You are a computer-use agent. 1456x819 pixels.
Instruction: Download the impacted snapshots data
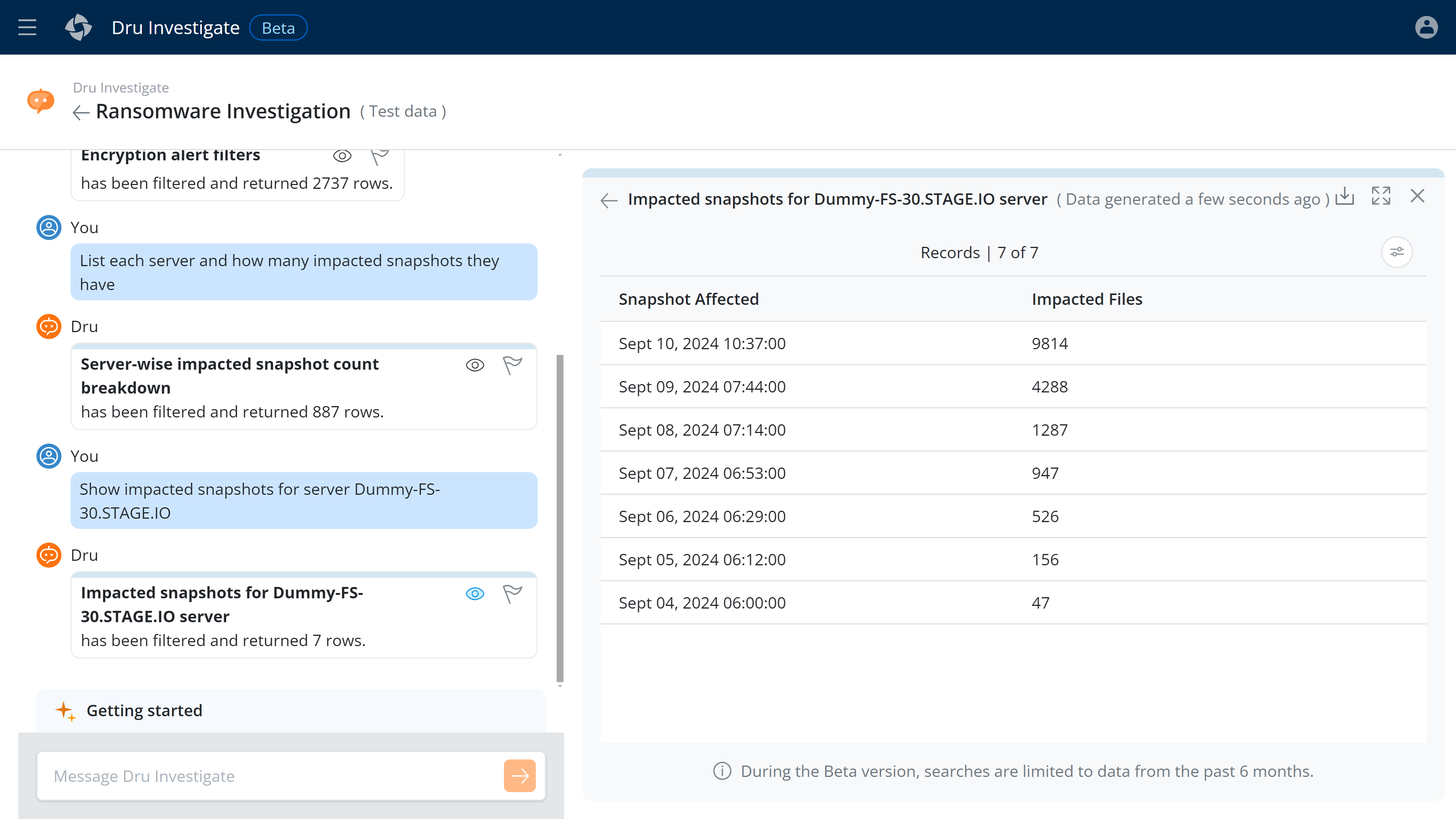1345,196
